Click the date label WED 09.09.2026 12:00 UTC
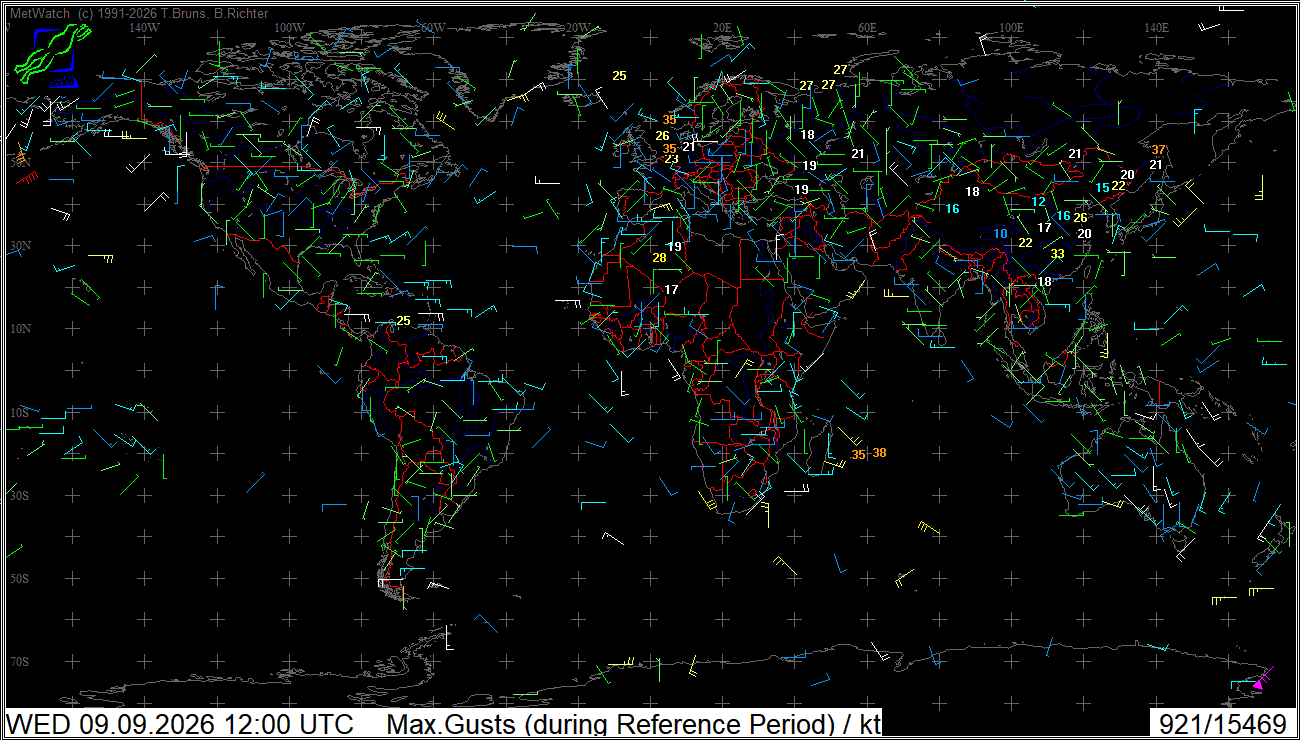Screen dimensions: 1300x740 coord(180,724)
